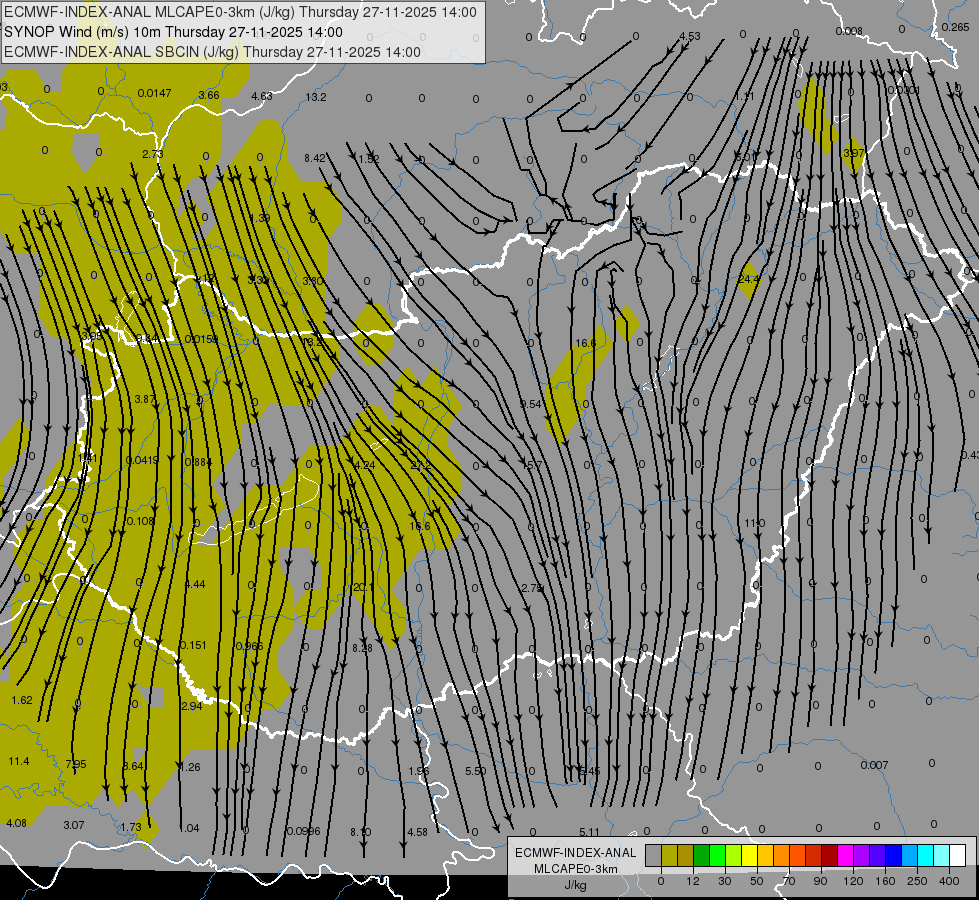
Task: Click the map value '4.08'
Action: click(x=16, y=823)
